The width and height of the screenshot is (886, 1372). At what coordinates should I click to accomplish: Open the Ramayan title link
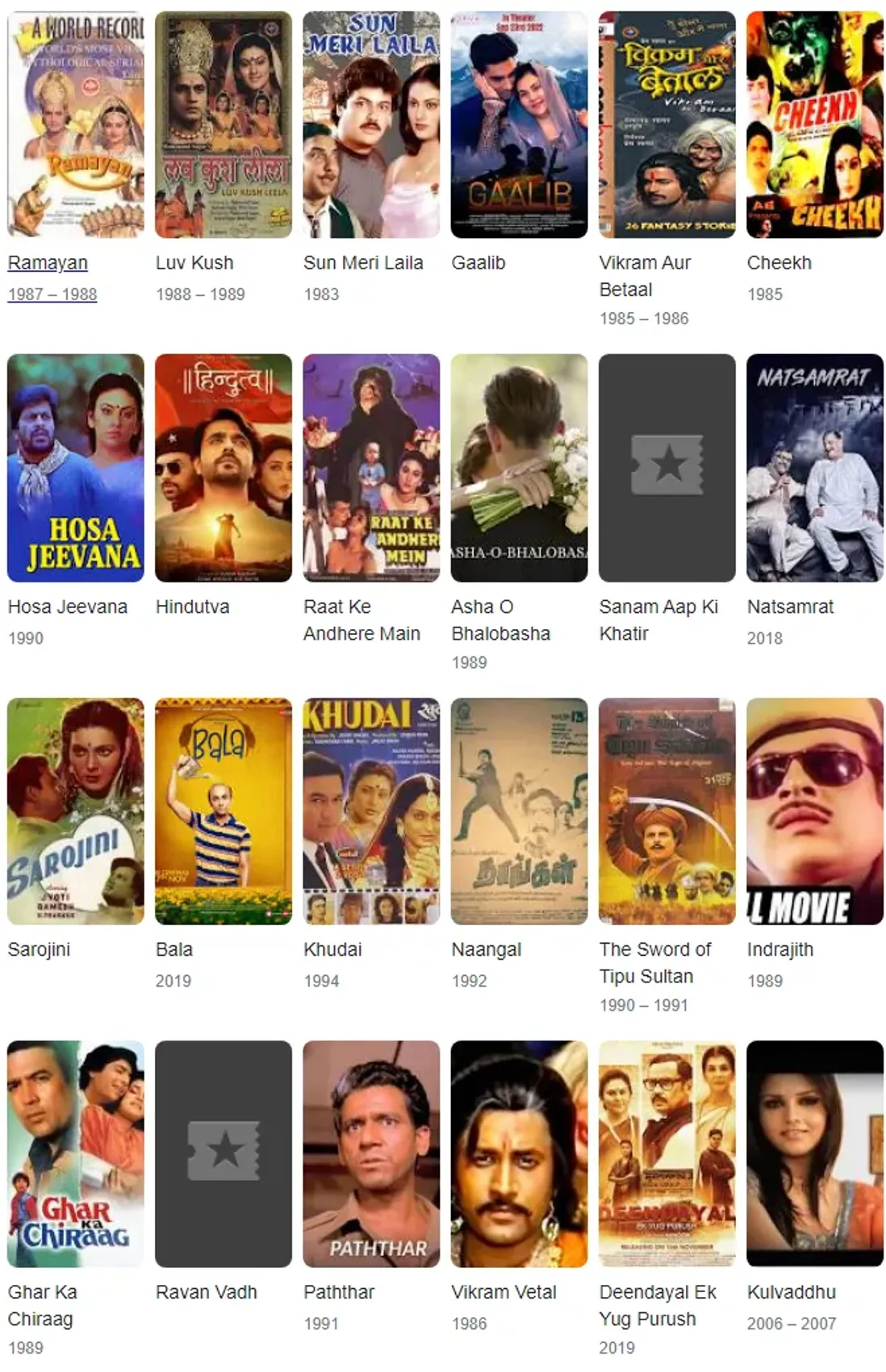point(48,263)
